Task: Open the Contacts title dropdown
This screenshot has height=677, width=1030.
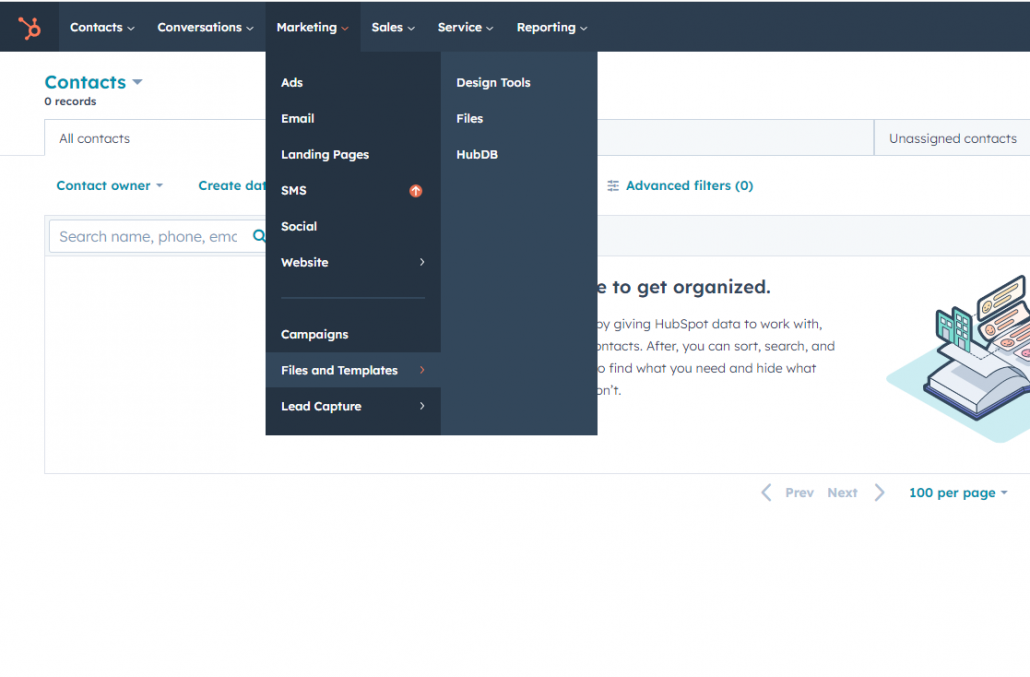Action: (x=137, y=83)
